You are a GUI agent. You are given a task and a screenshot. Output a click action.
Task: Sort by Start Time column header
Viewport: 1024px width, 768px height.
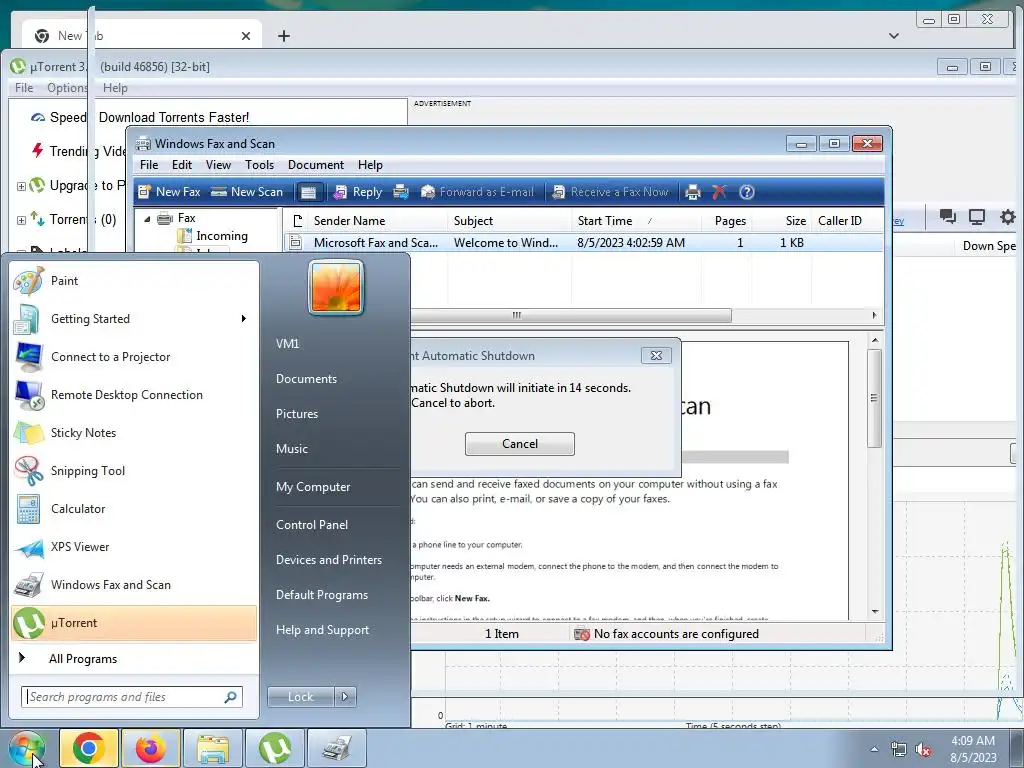635,221
